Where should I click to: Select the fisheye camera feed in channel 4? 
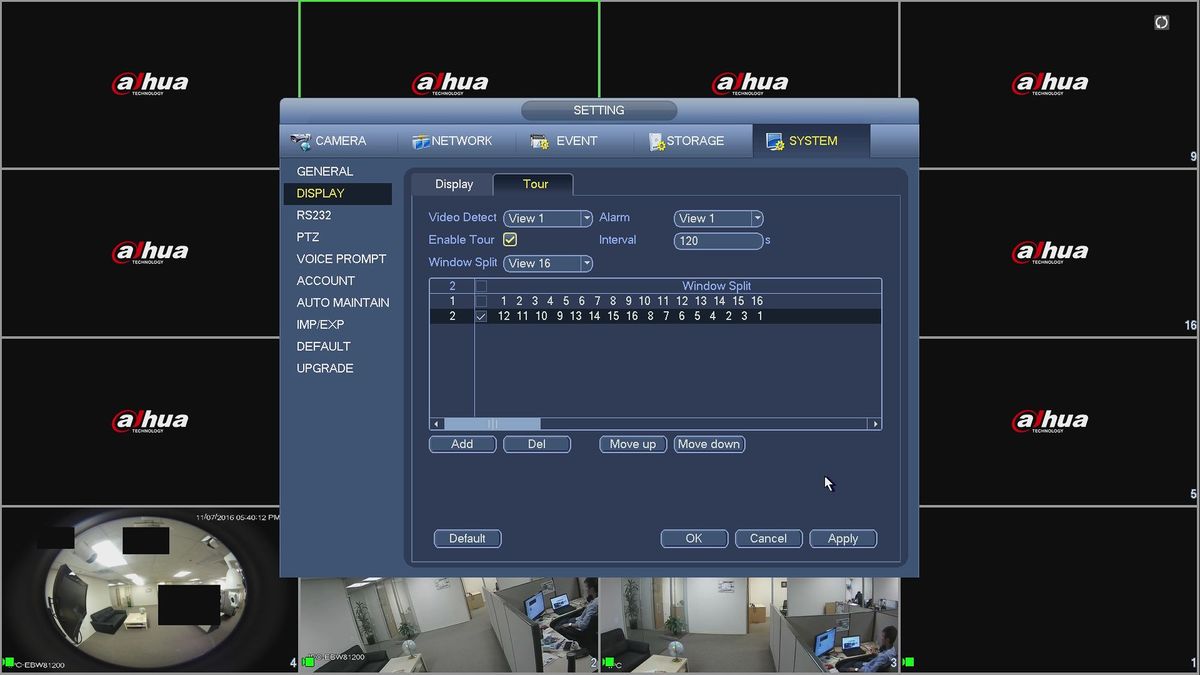150,590
